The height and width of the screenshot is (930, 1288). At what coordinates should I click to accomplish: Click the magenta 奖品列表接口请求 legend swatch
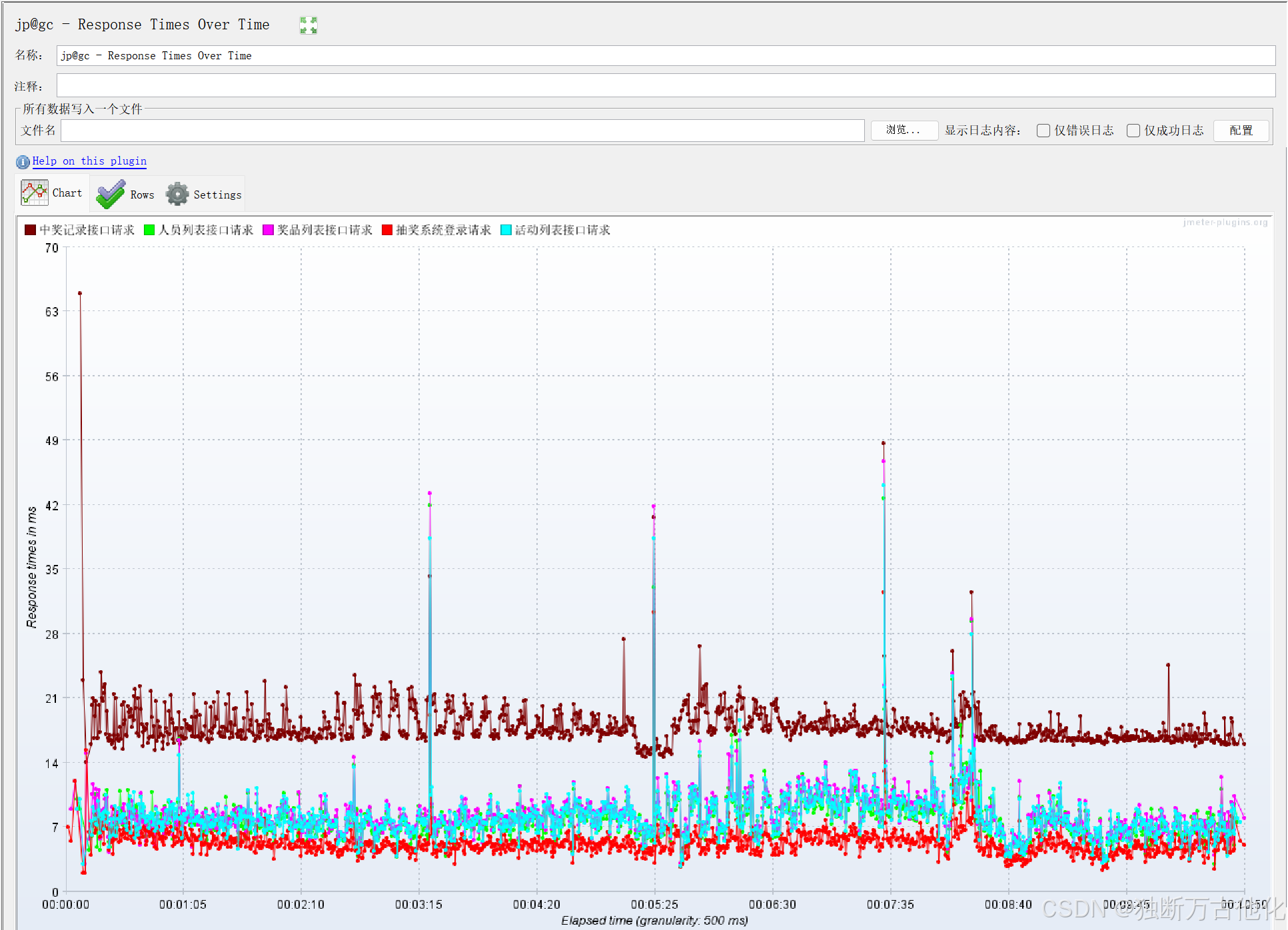point(269,230)
